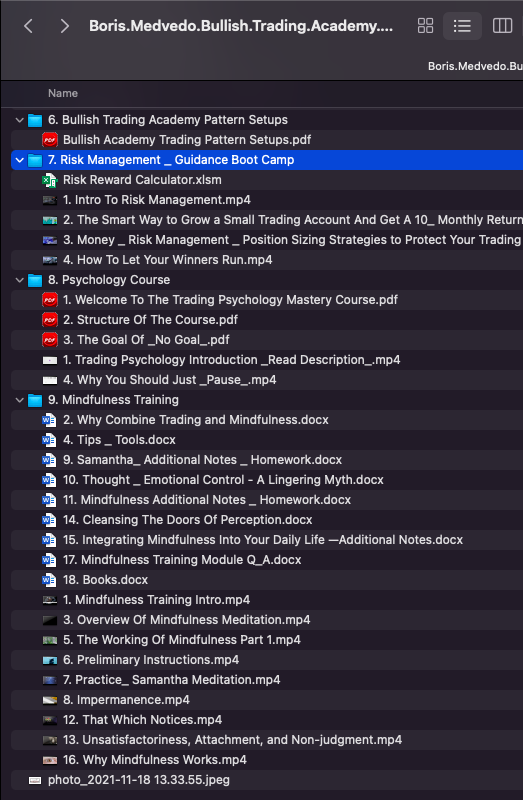
Task: Select 2. The Smart Way to Grow a Small Trading Account
Action: [x=292, y=220]
